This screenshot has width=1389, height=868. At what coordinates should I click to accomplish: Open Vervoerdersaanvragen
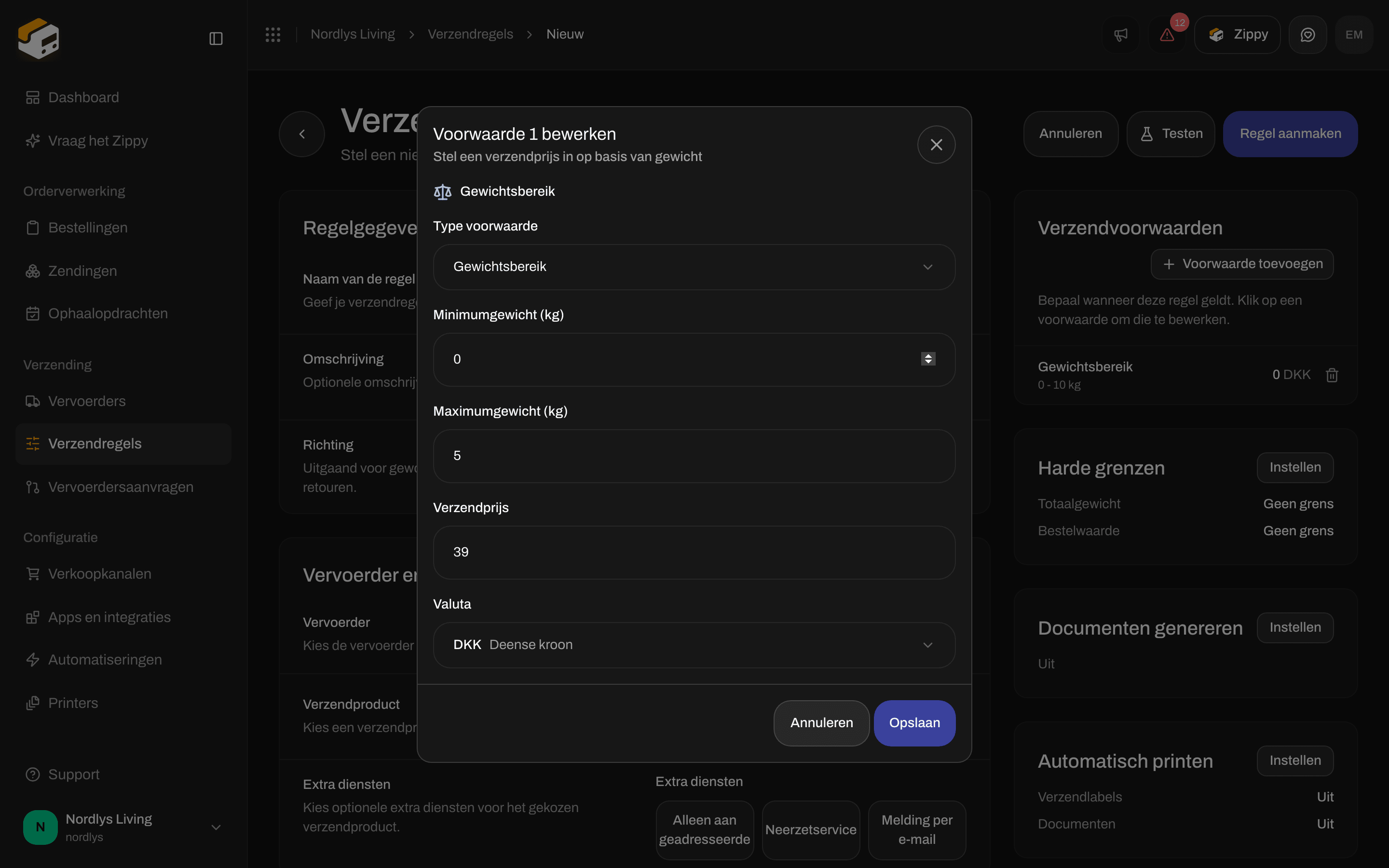123,488
